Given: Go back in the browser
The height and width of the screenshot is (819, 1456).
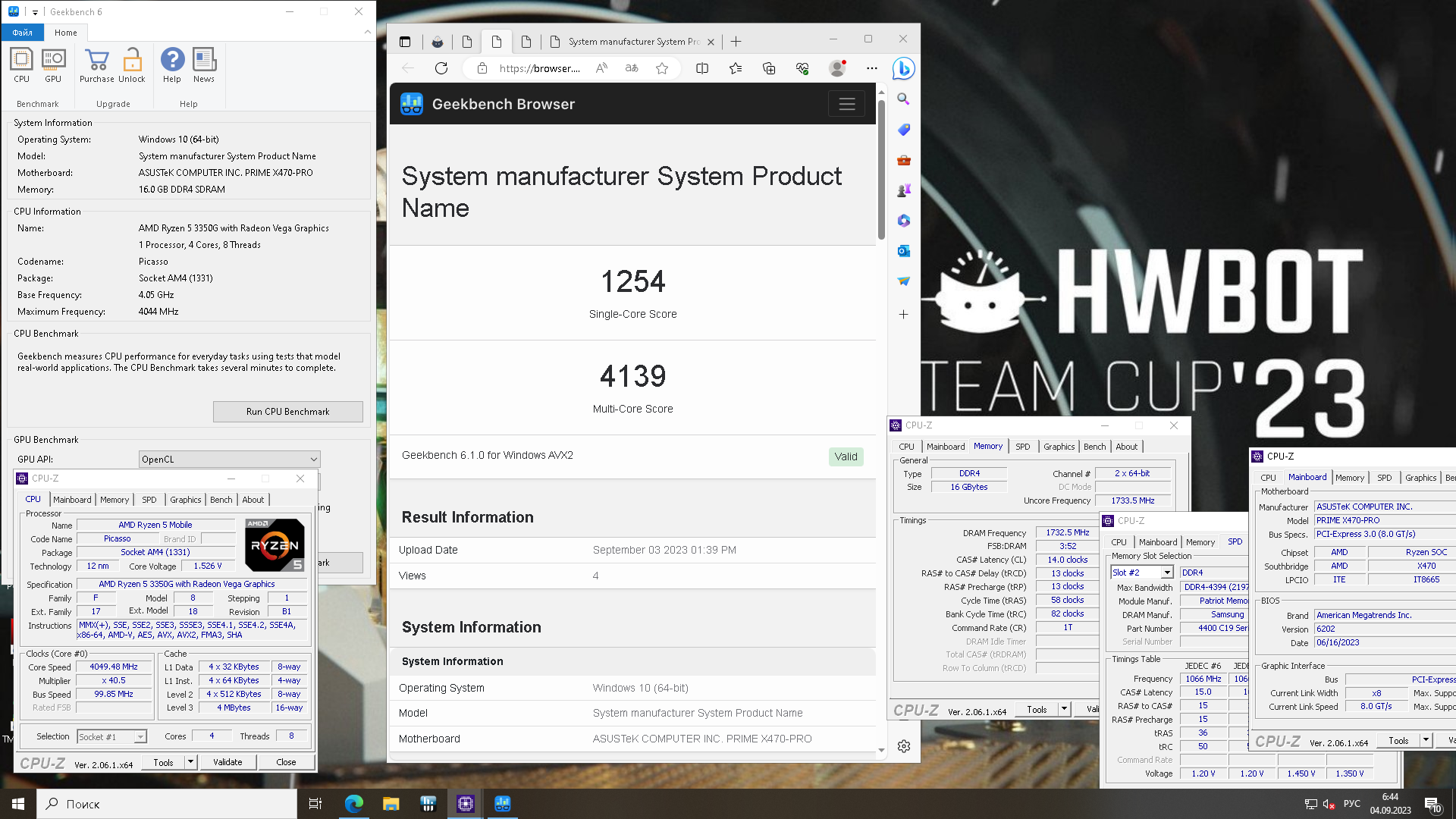Looking at the screenshot, I should 408,68.
